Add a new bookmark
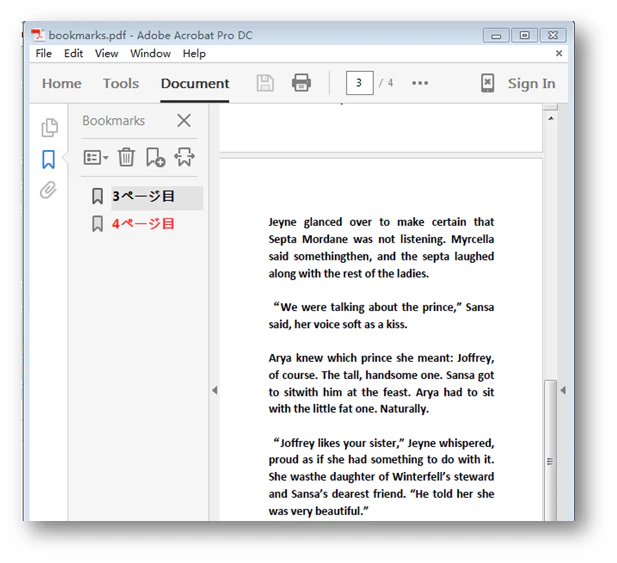This screenshot has width=617, height=563. 155,157
